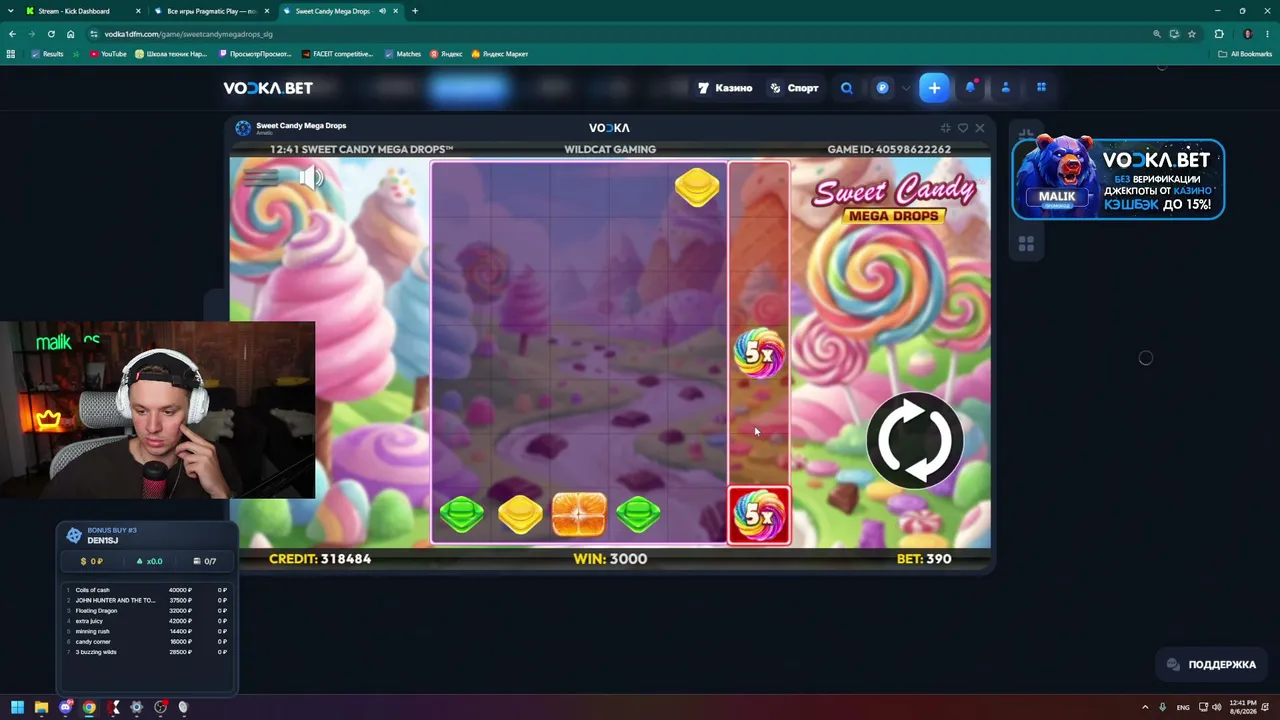Viewport: 1280px width, 720px height.
Task: Open the site search magnifier
Action: [x=847, y=88]
